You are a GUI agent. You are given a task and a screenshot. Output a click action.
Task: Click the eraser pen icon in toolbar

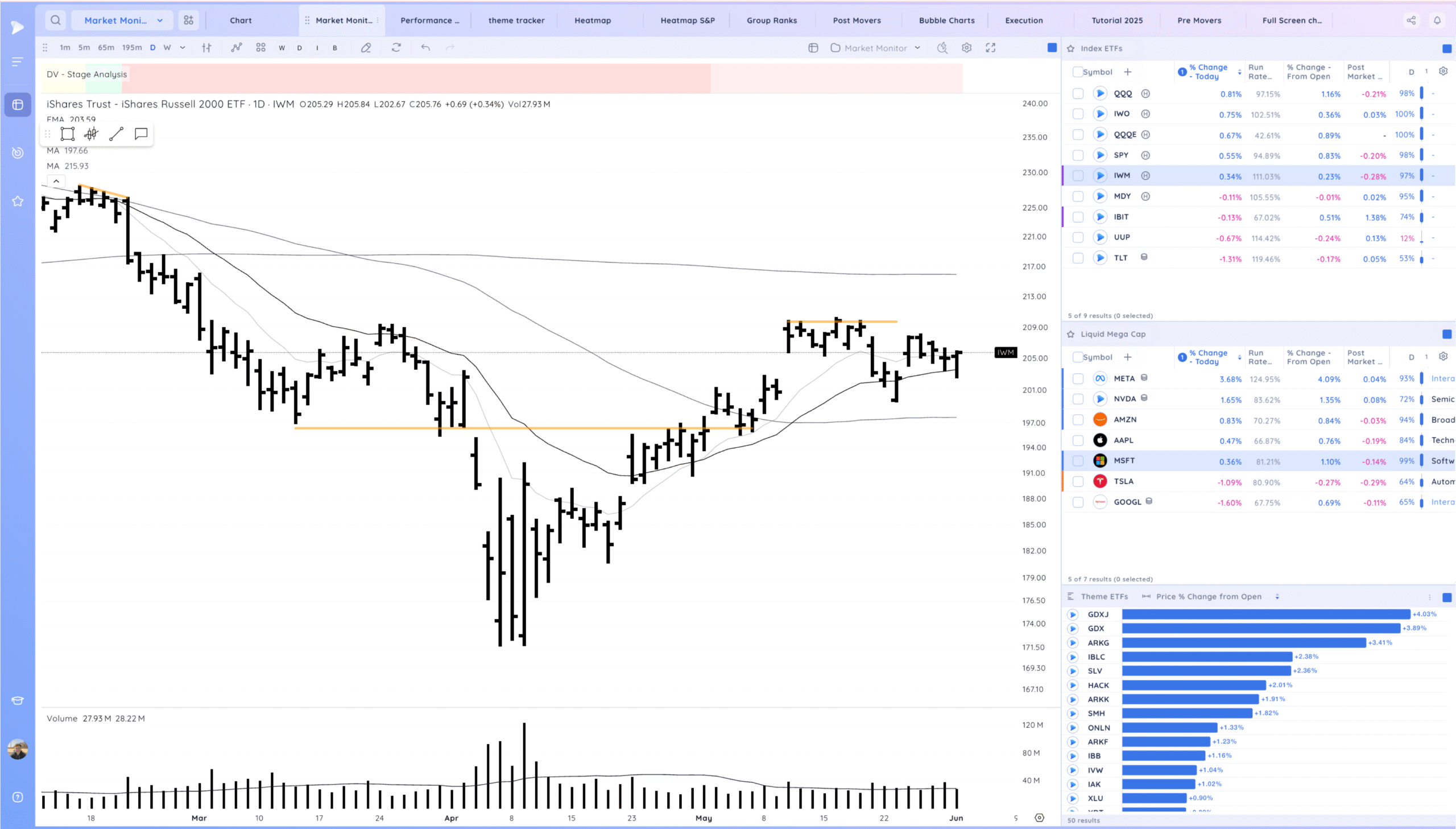(366, 48)
